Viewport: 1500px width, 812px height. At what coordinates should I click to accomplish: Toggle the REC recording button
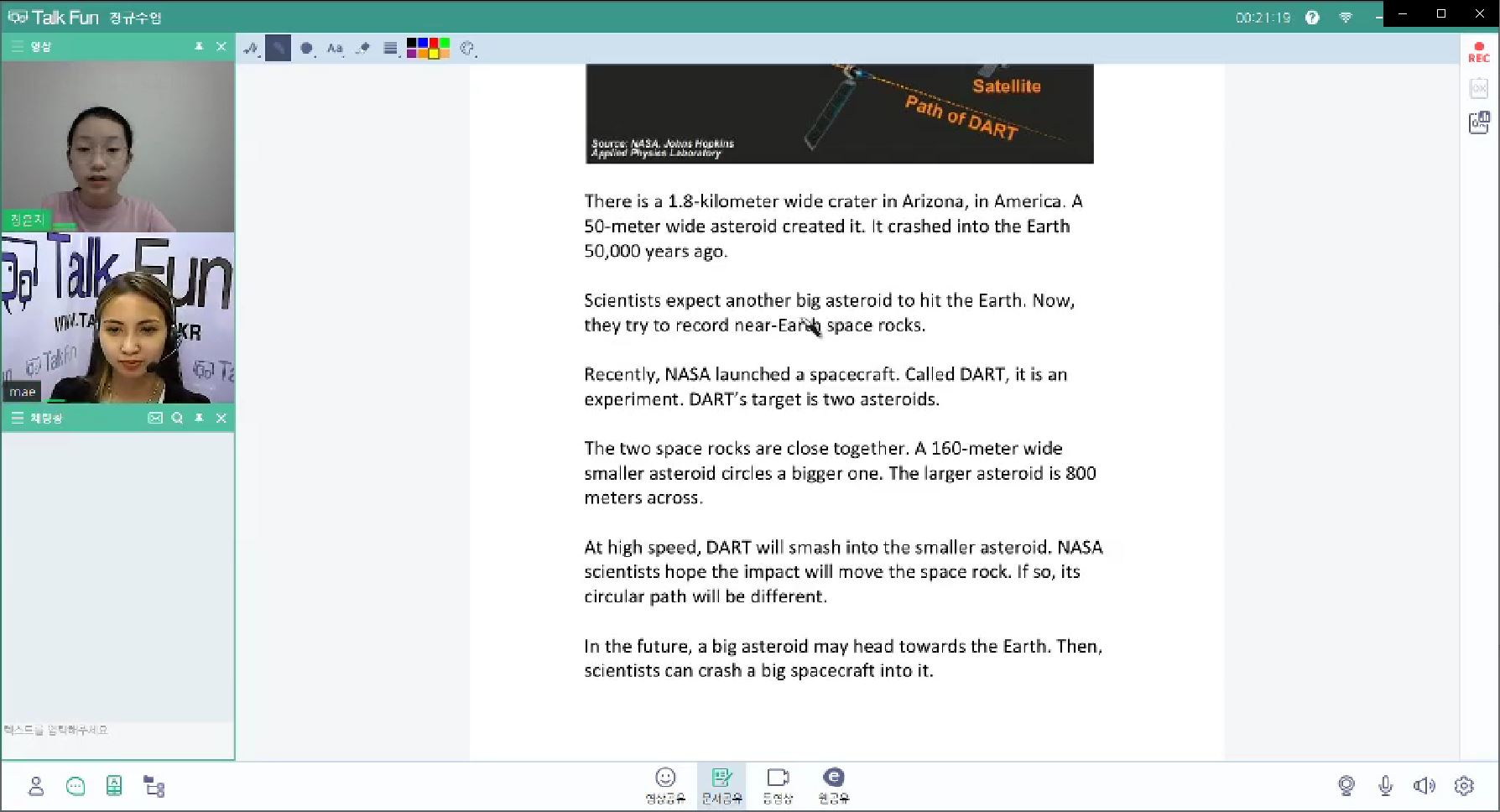click(1478, 52)
